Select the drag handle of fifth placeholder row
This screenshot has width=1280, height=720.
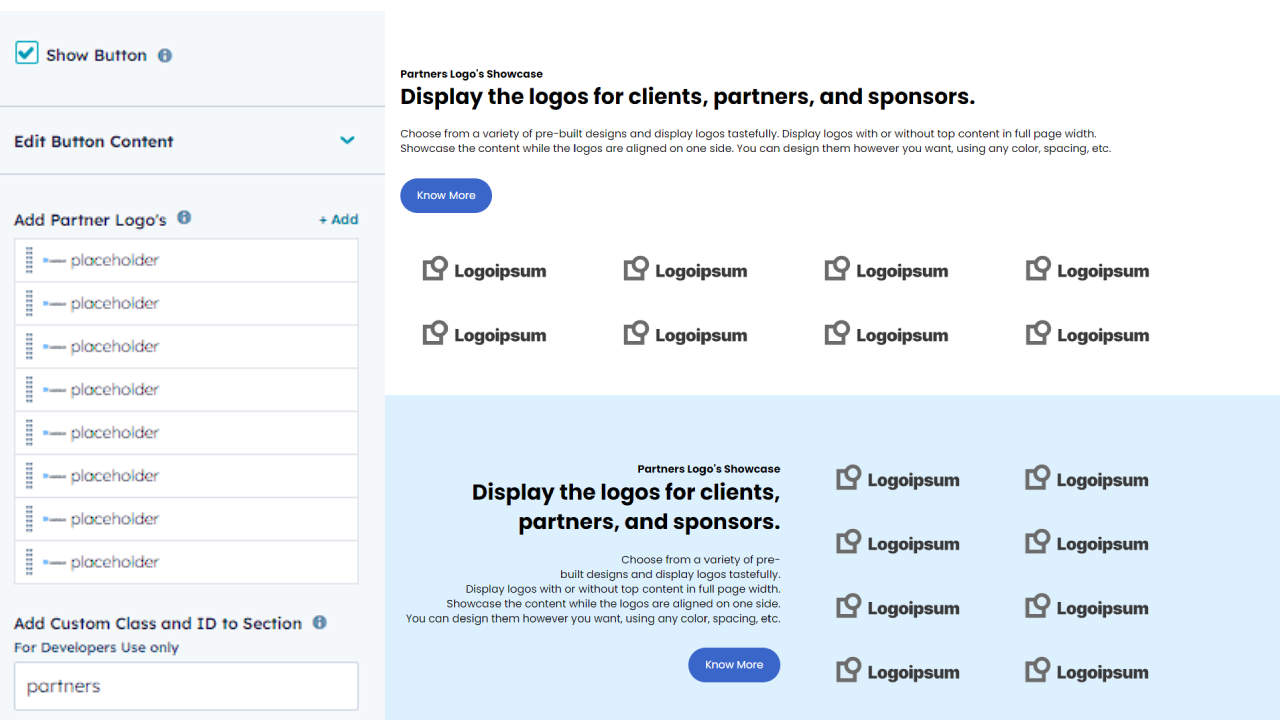[29, 432]
